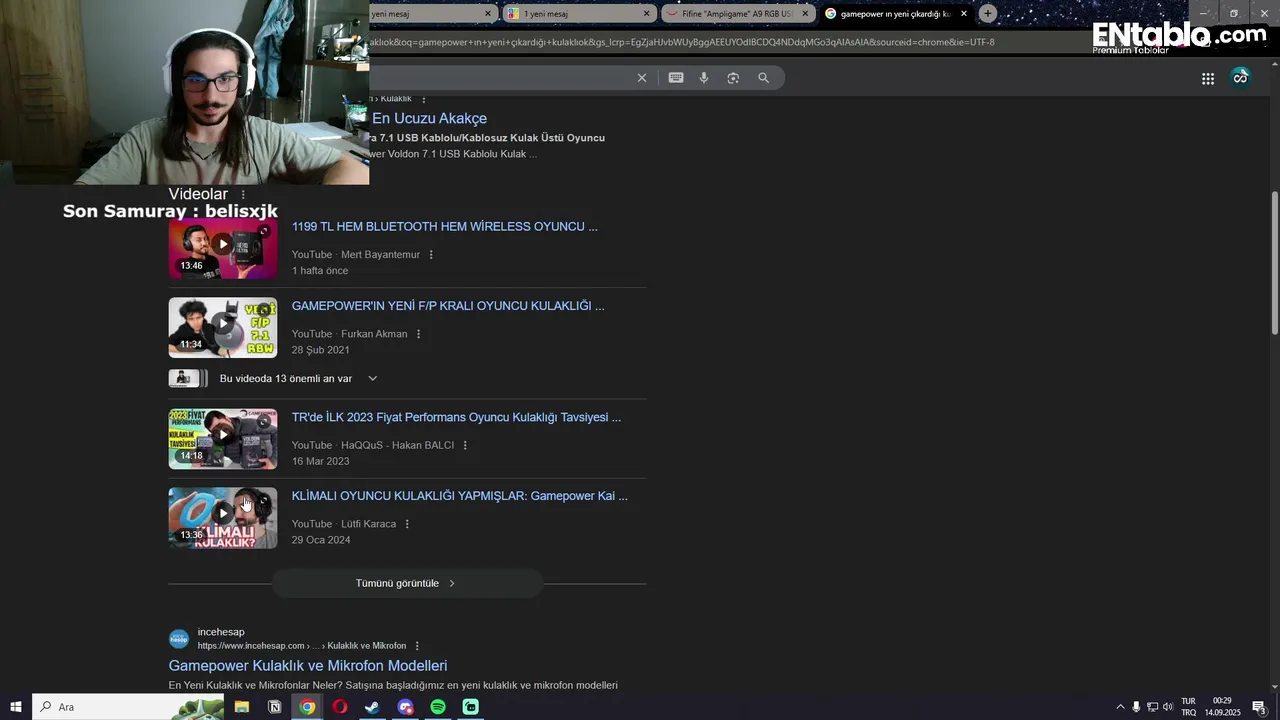Open the system tray volume control
This screenshot has height=720, width=1280.
1168,707
